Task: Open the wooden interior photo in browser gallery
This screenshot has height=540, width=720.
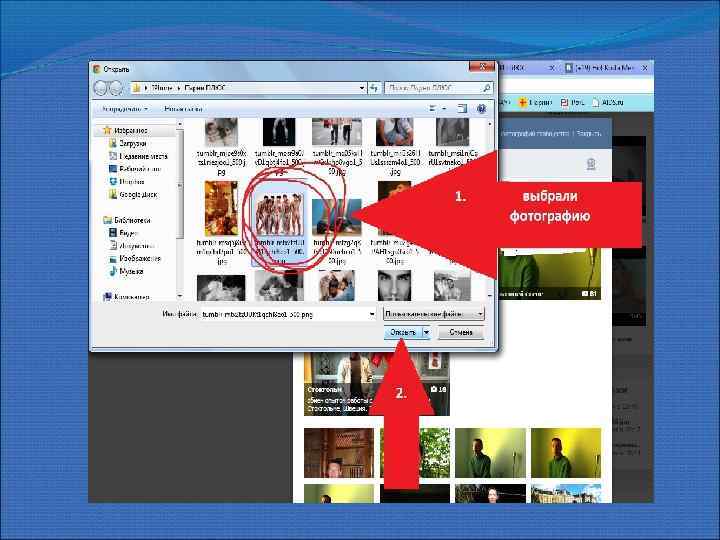Action: 339,453
